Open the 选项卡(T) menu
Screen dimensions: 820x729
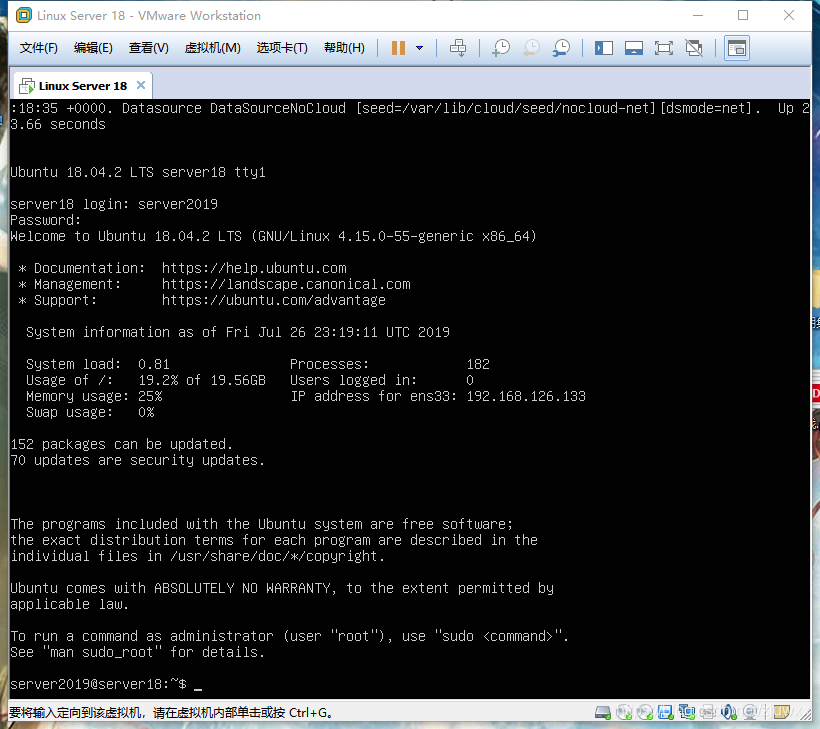click(x=282, y=48)
